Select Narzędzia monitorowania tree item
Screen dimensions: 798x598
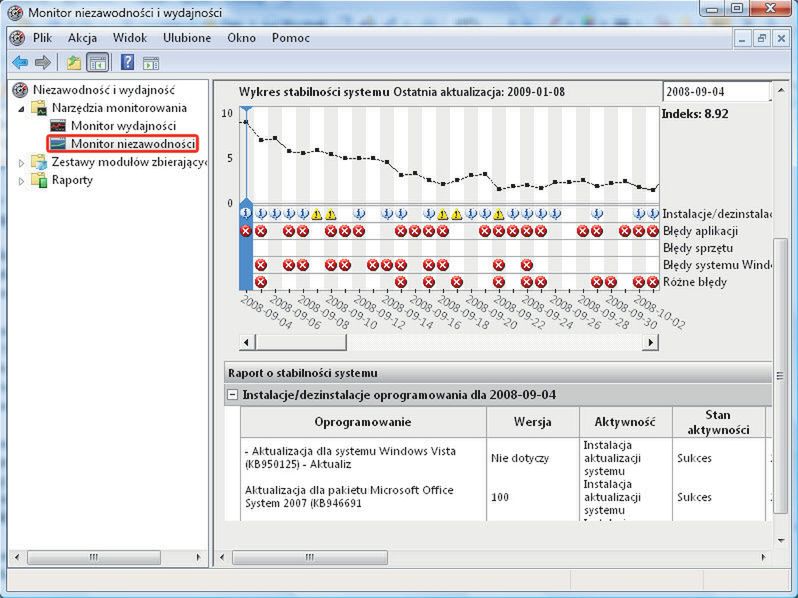pyautogui.click(x=119, y=108)
